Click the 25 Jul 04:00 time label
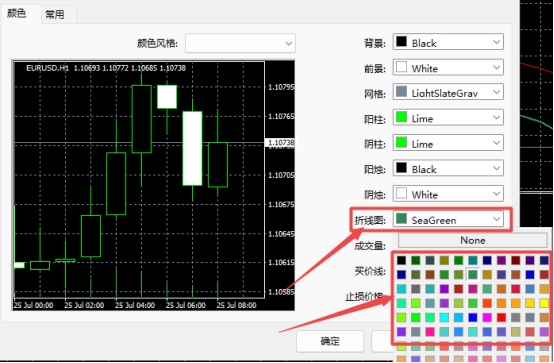 tap(135, 305)
